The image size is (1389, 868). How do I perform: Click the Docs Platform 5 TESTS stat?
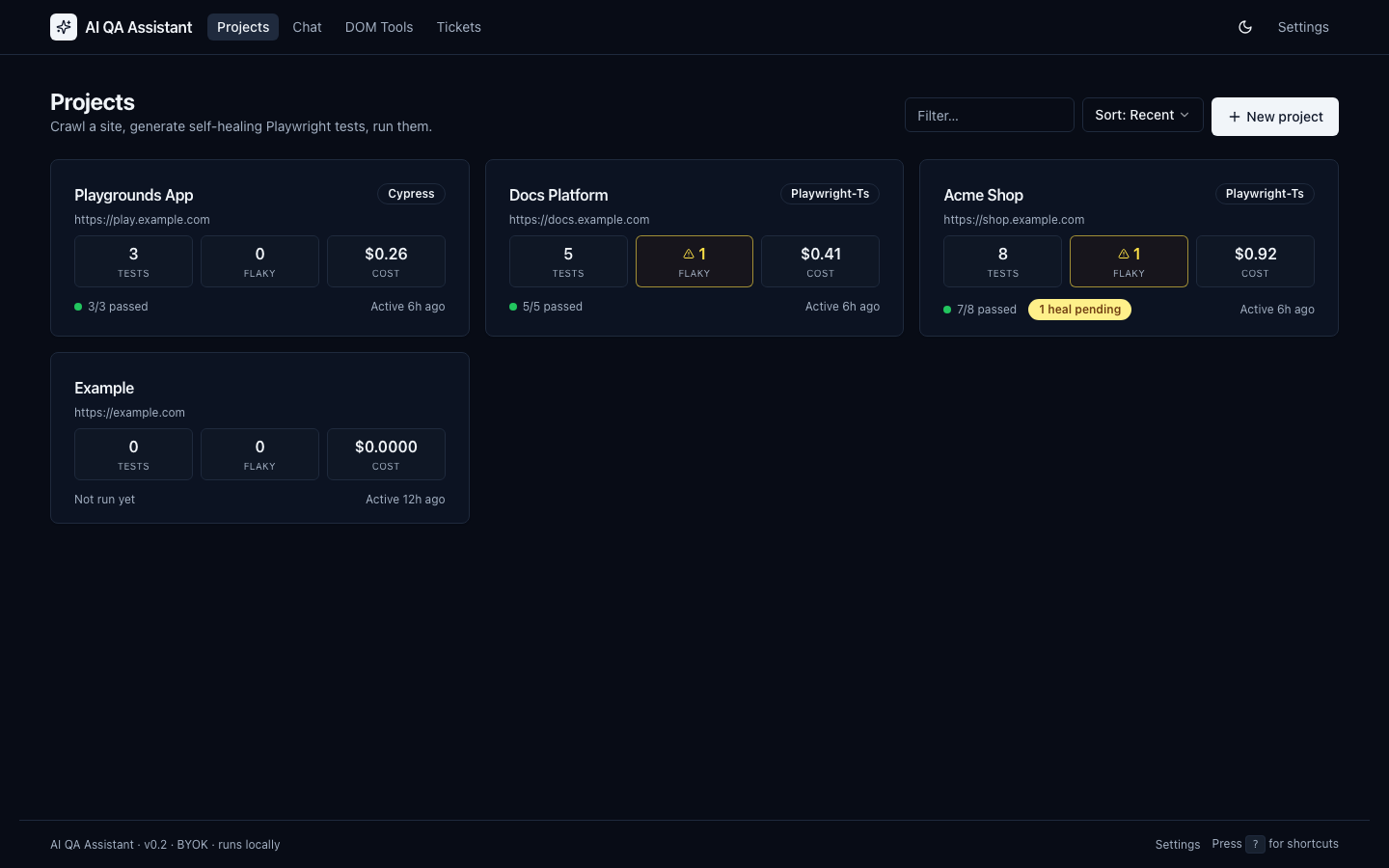pyautogui.click(x=568, y=261)
